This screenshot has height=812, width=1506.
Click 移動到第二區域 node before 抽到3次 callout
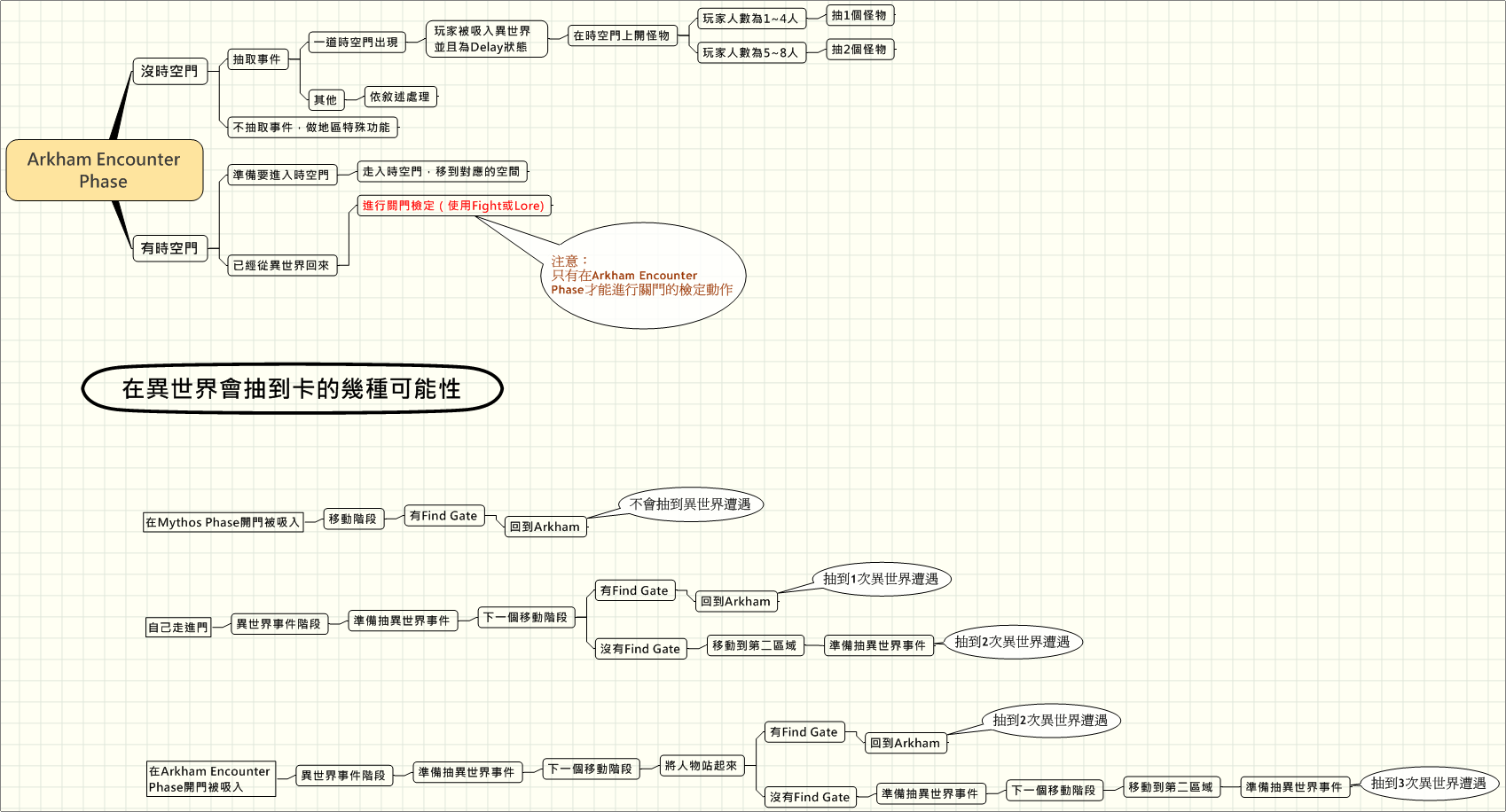[x=1171, y=786]
